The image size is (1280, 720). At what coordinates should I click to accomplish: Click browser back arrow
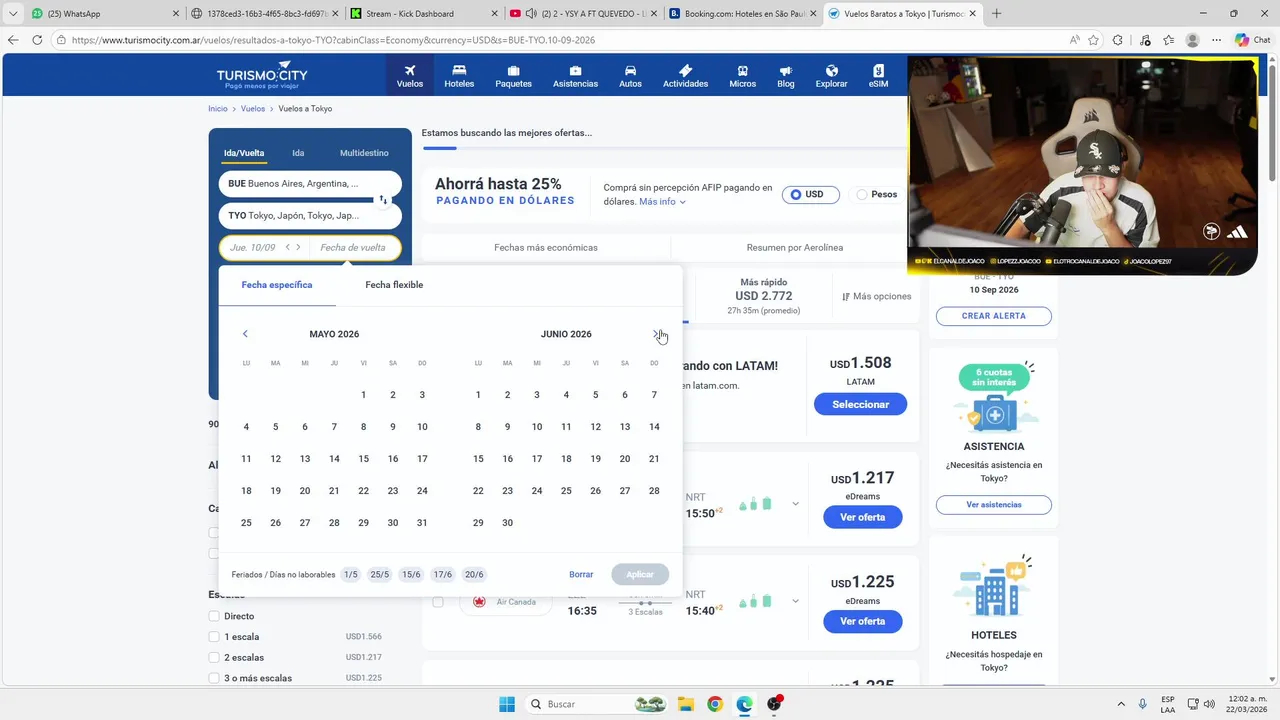[13, 40]
